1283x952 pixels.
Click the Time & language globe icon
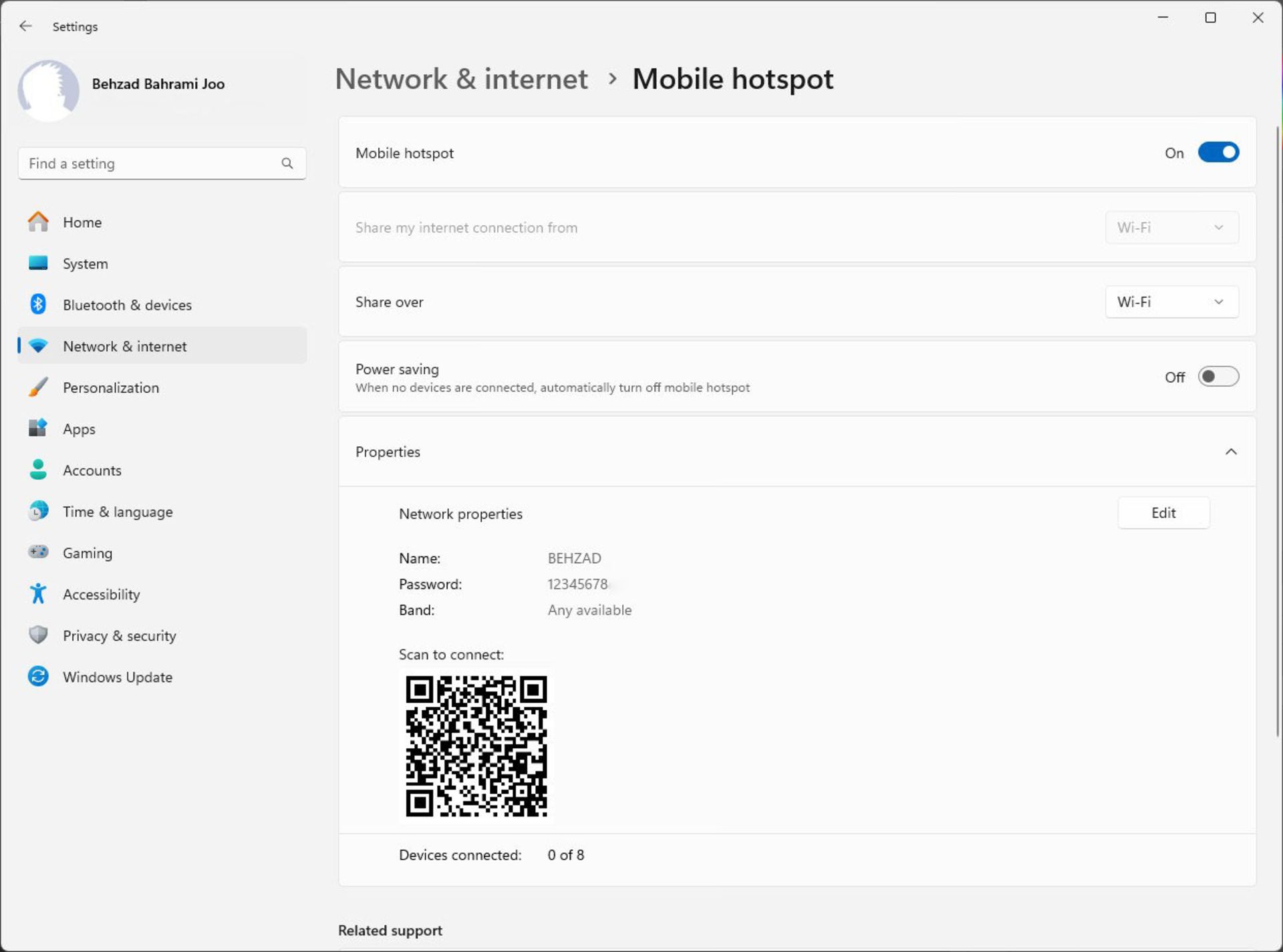[38, 511]
